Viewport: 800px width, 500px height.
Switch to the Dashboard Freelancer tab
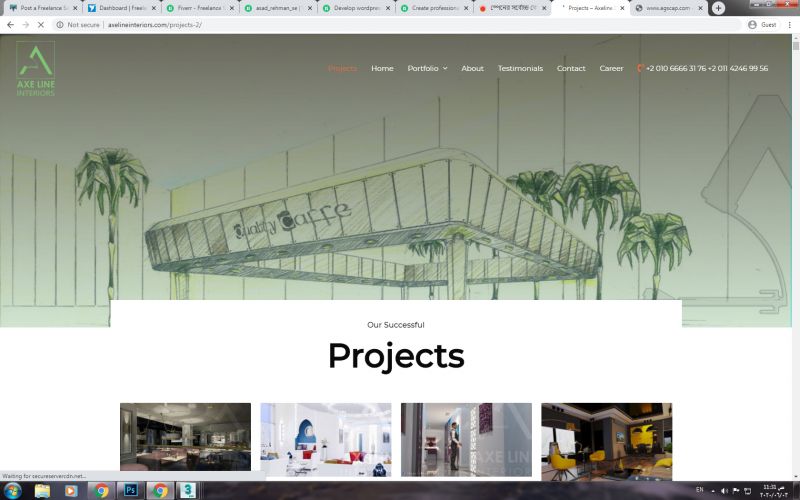pyautogui.click(x=121, y=8)
